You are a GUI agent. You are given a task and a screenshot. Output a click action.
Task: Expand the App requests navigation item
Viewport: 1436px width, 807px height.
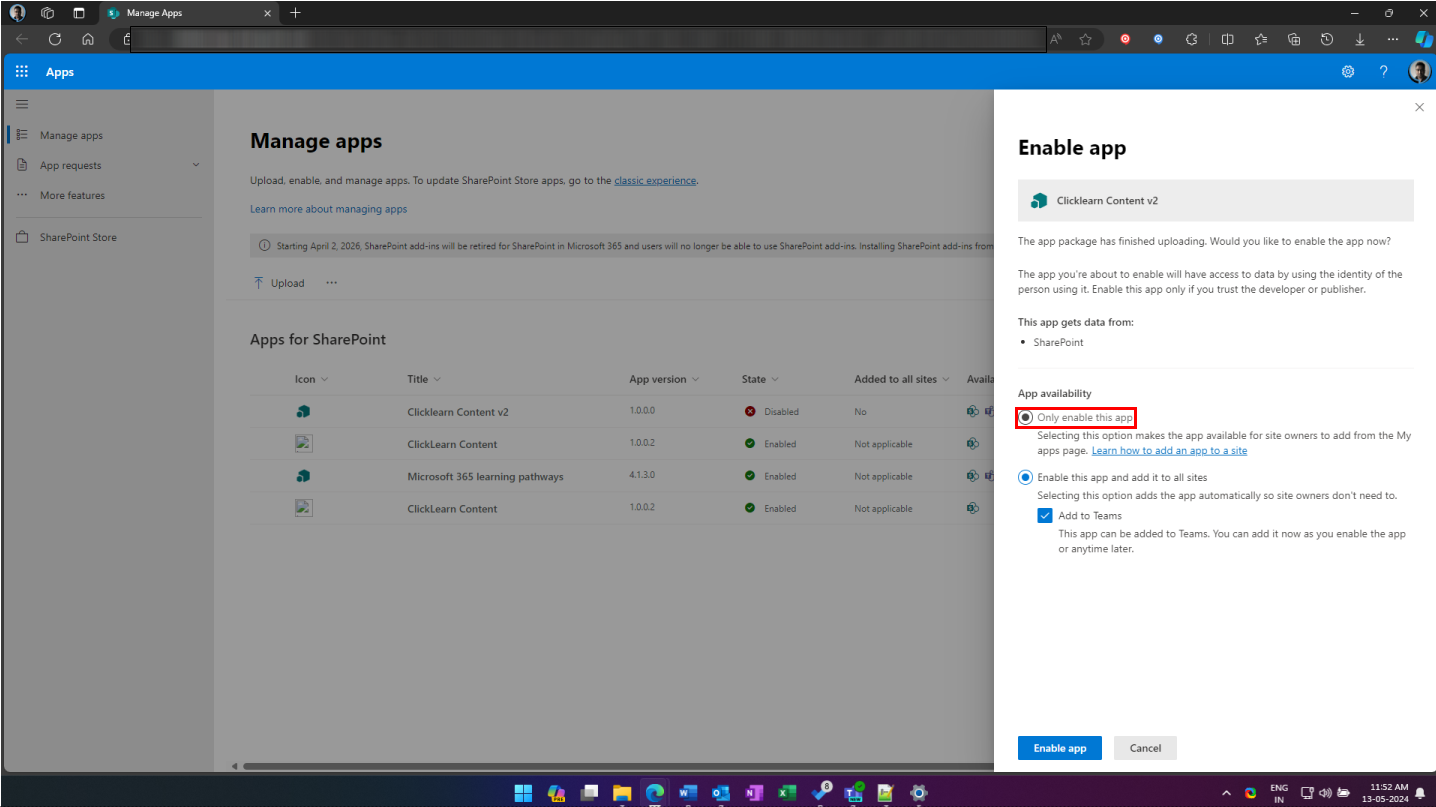tap(196, 165)
